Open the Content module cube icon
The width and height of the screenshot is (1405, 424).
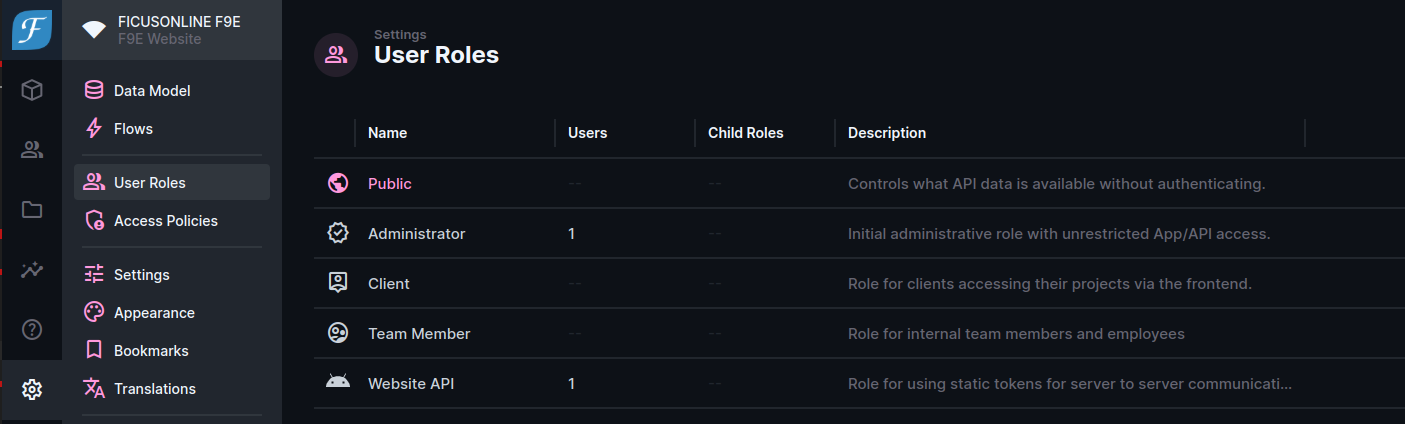[x=32, y=91]
